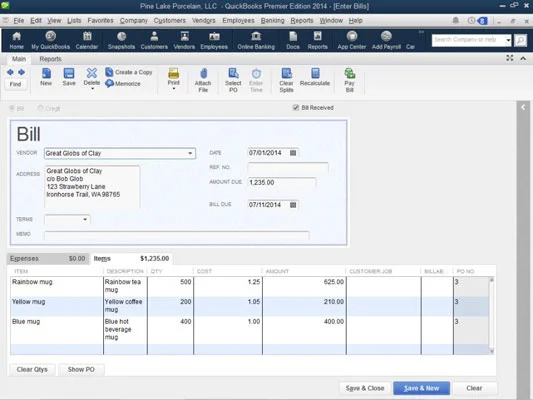Viewport: 533px width, 400px height.
Task: Click the Amount Due field
Action: coord(281,182)
